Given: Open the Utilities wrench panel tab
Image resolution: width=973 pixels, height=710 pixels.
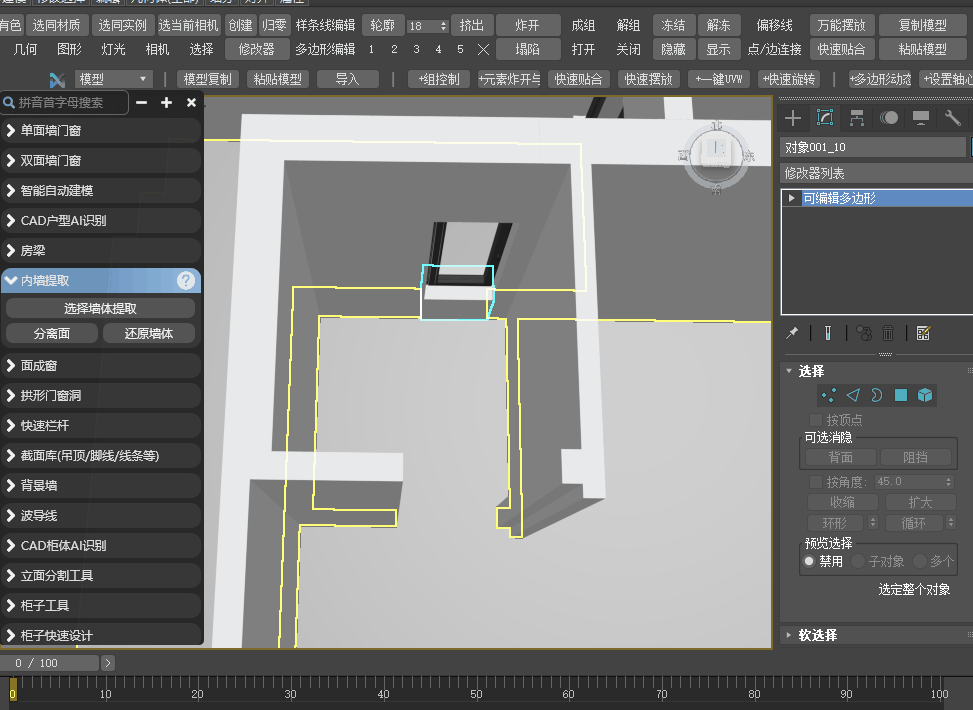Looking at the screenshot, I should pyautogui.click(x=953, y=118).
